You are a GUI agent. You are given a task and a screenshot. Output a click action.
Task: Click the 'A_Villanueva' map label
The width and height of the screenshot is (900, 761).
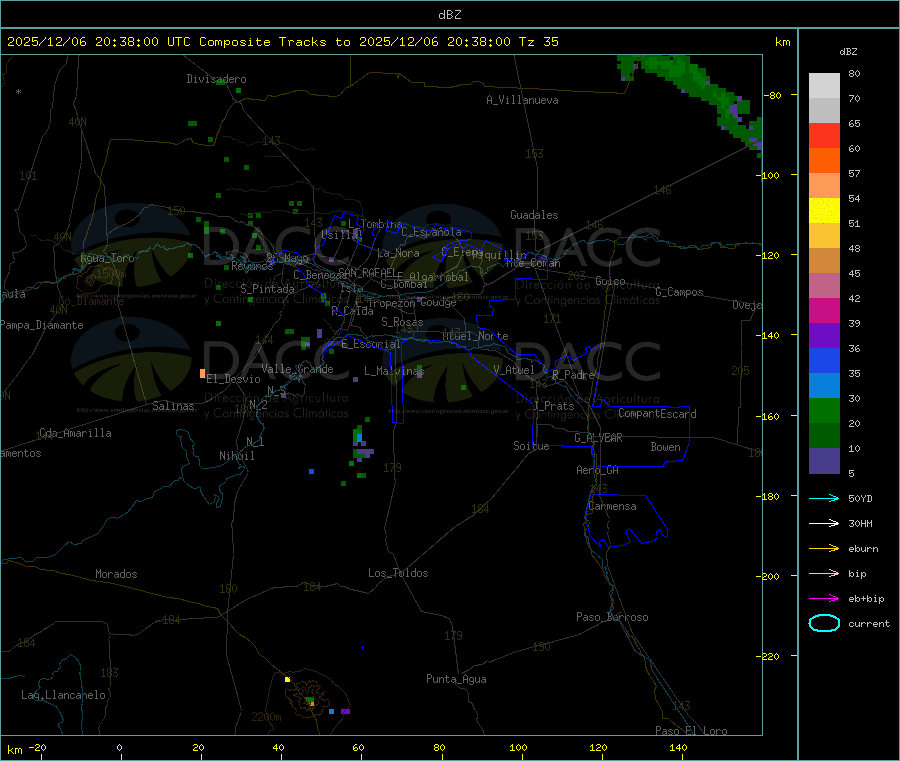[x=522, y=100]
